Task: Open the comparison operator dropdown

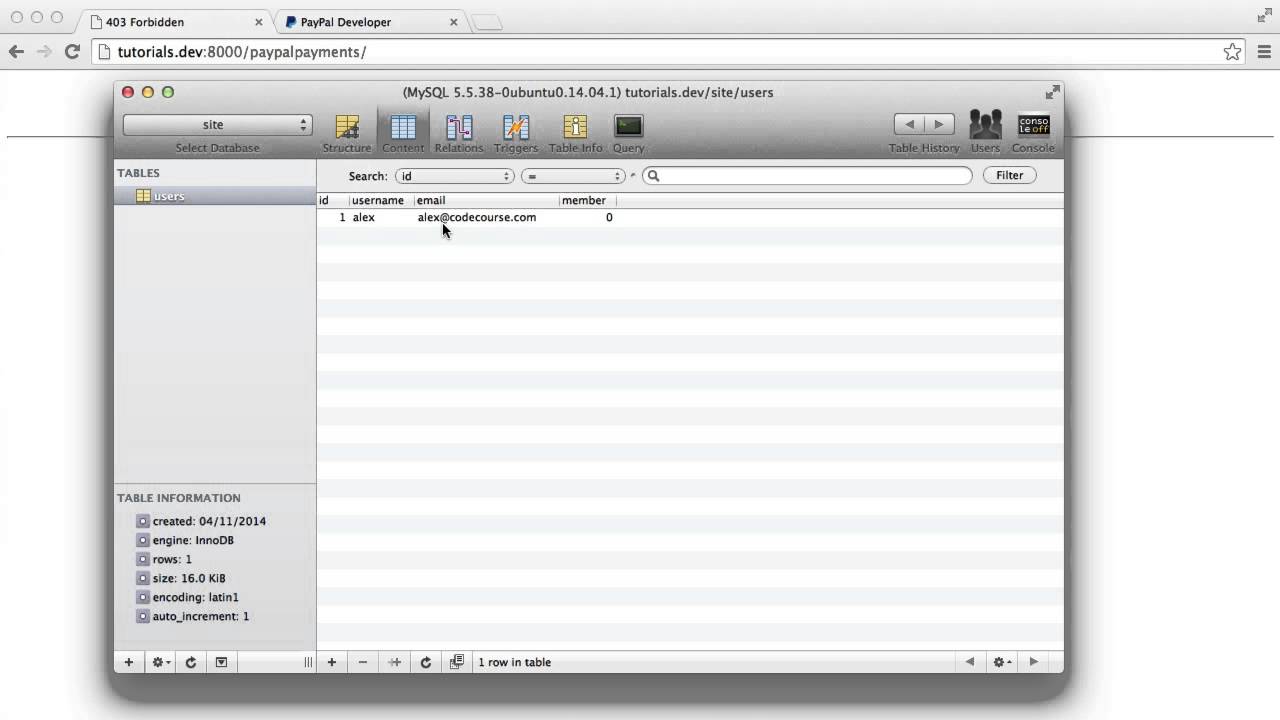Action: (x=573, y=176)
